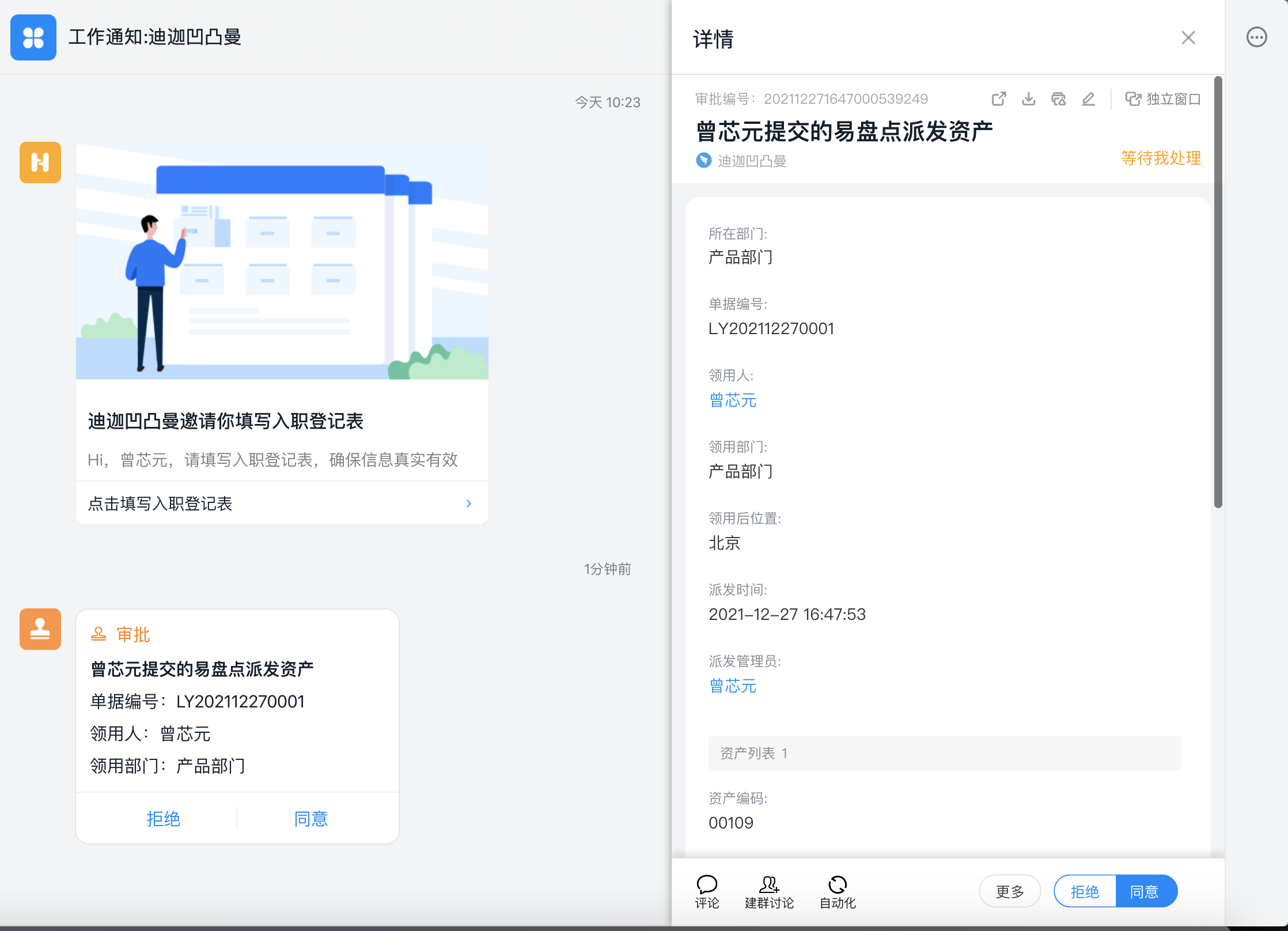Click the more options ellipsis icon
This screenshot has width=1288, height=931.
(x=1256, y=37)
